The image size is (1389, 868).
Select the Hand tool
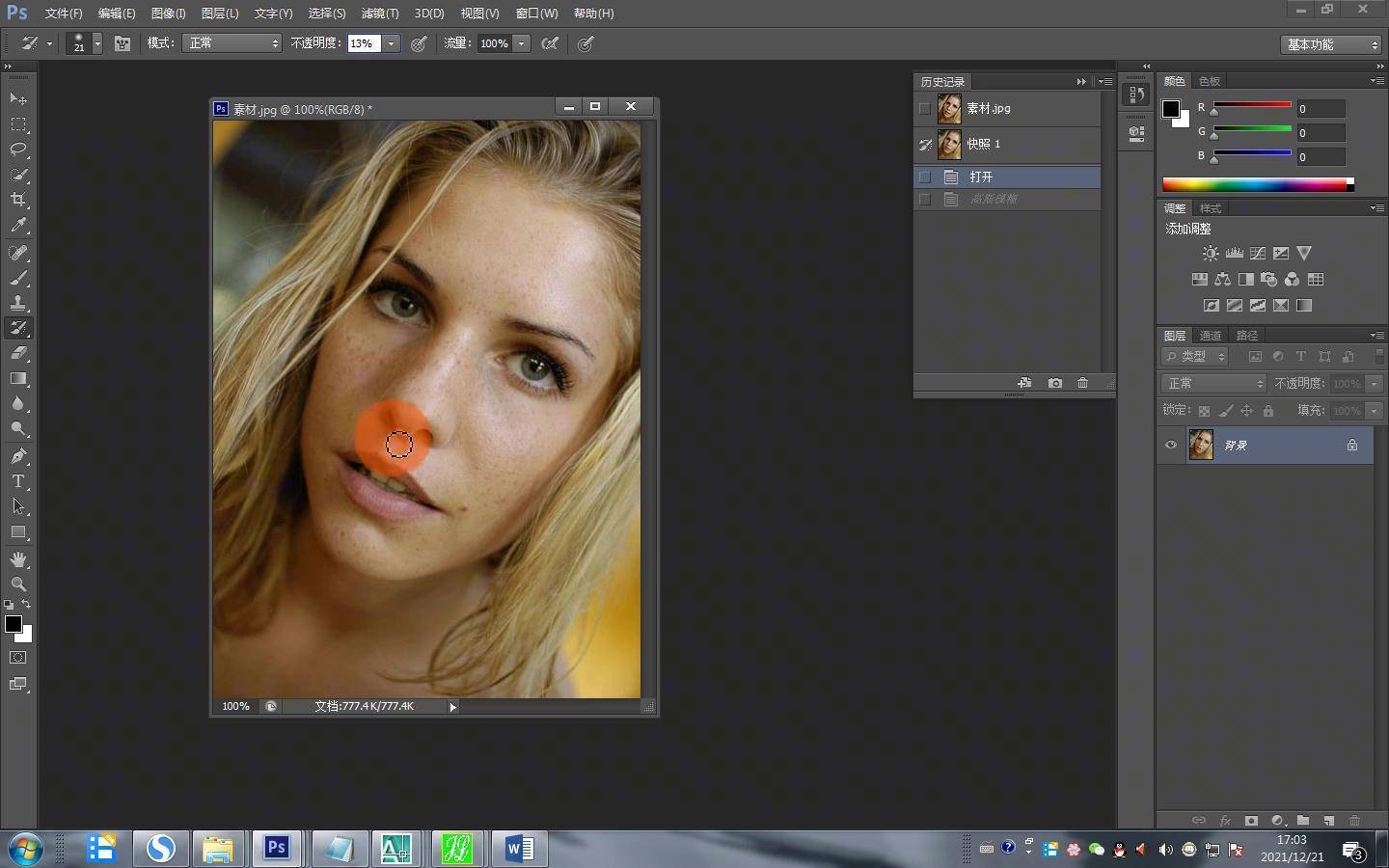(x=18, y=559)
